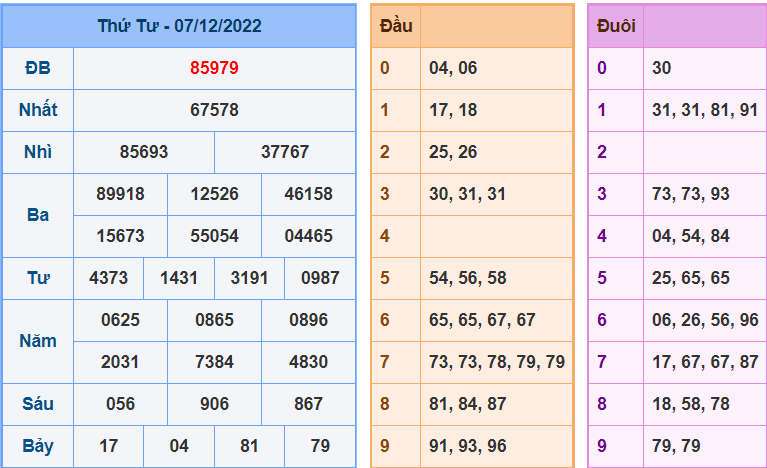Select fifth prize number 0896

308,320
